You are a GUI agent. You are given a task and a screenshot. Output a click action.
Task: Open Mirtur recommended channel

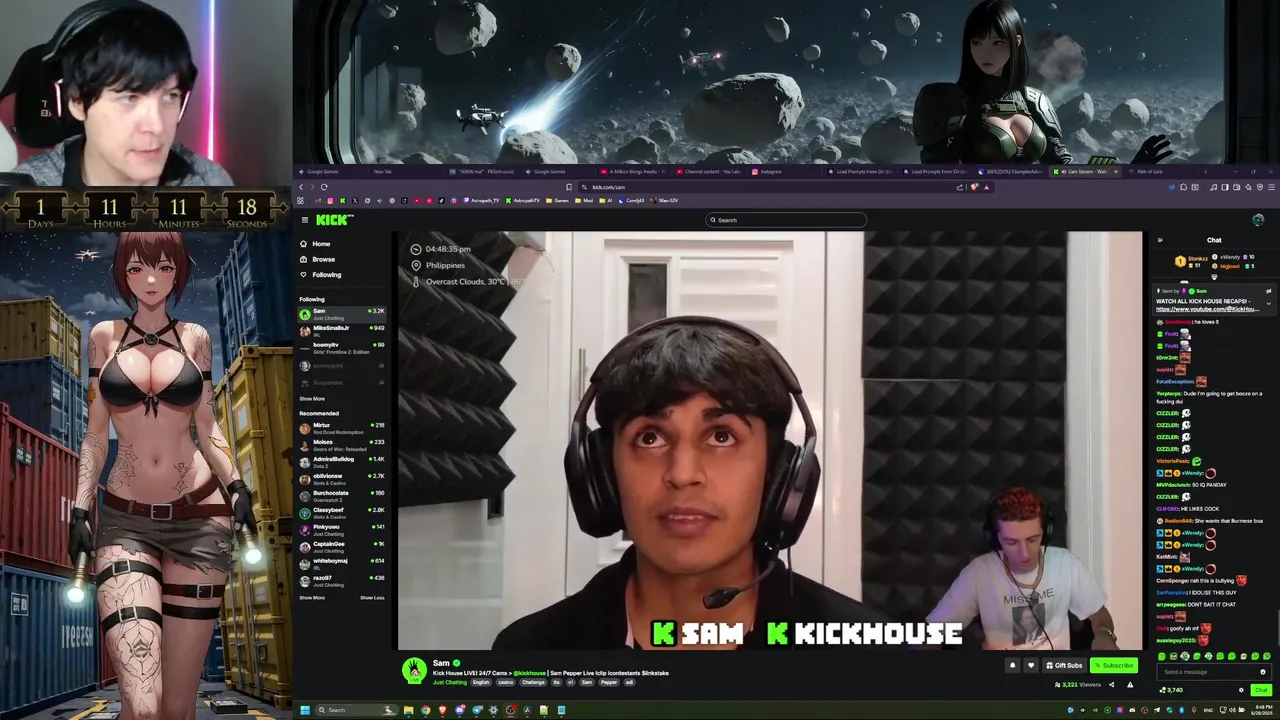point(342,428)
